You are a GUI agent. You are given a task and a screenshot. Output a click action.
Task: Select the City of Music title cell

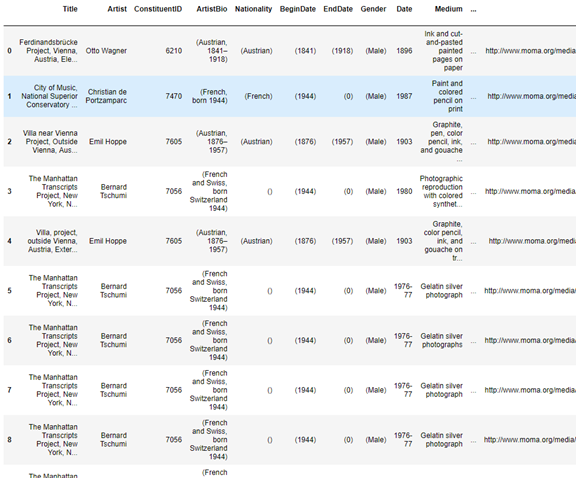49,96
